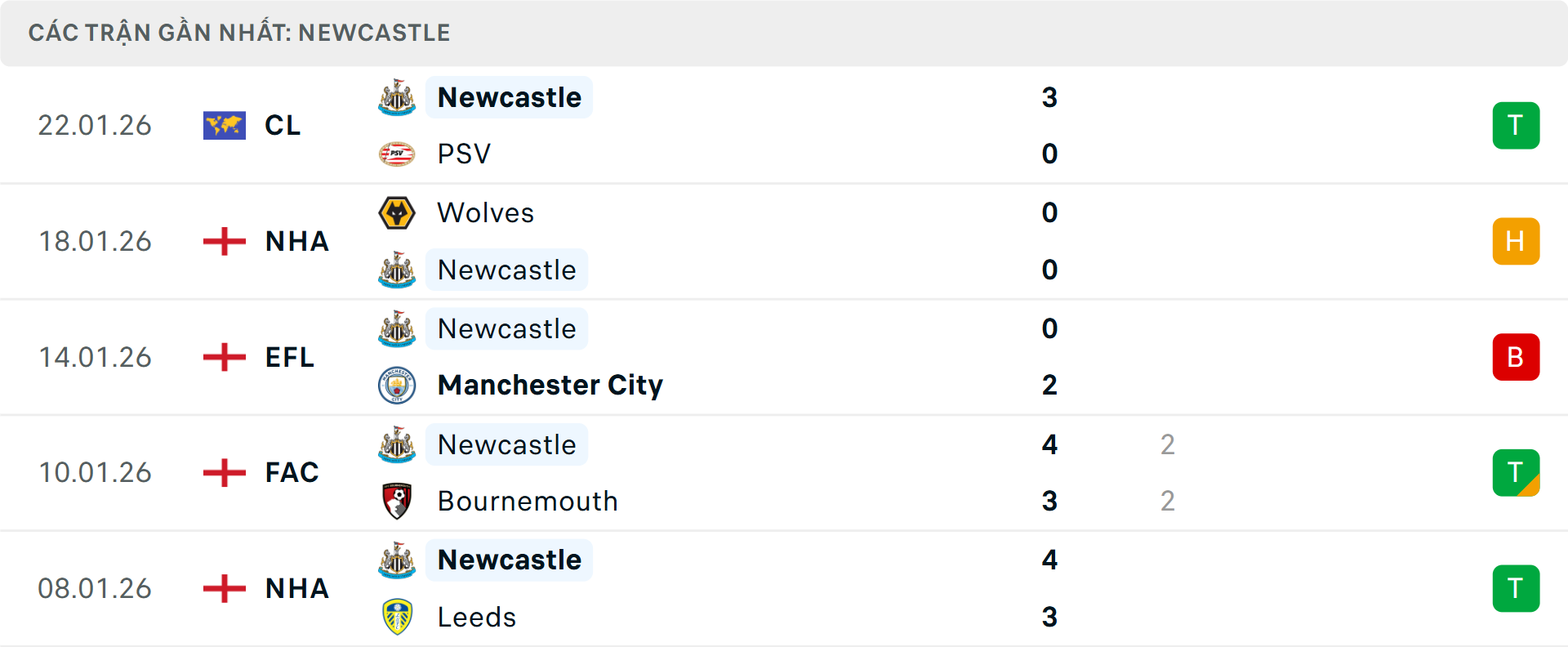Image resolution: width=1568 pixels, height=647 pixels.
Task: Open the NHA competition tab
Action: (296, 241)
